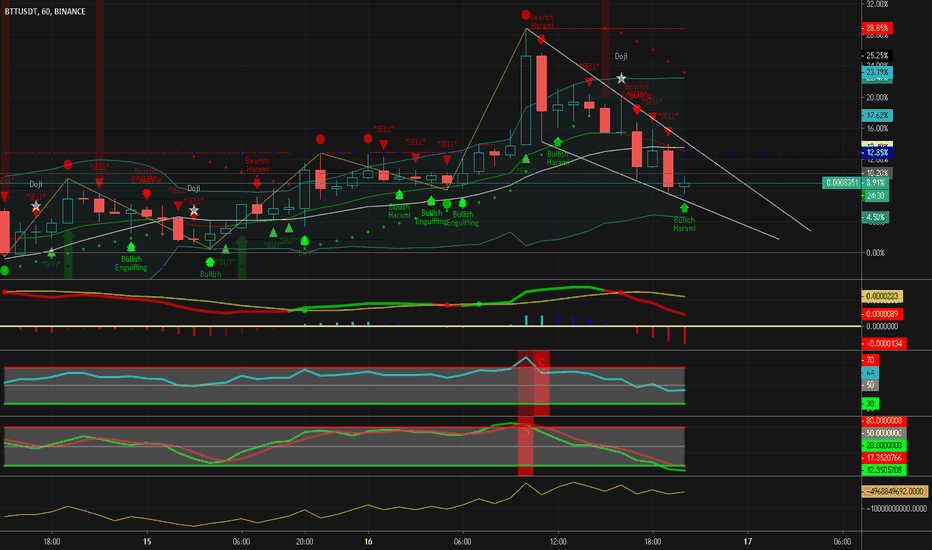Click the red dot on MACD crossover
The width and height of the screenshot is (932, 550).
tap(621, 293)
